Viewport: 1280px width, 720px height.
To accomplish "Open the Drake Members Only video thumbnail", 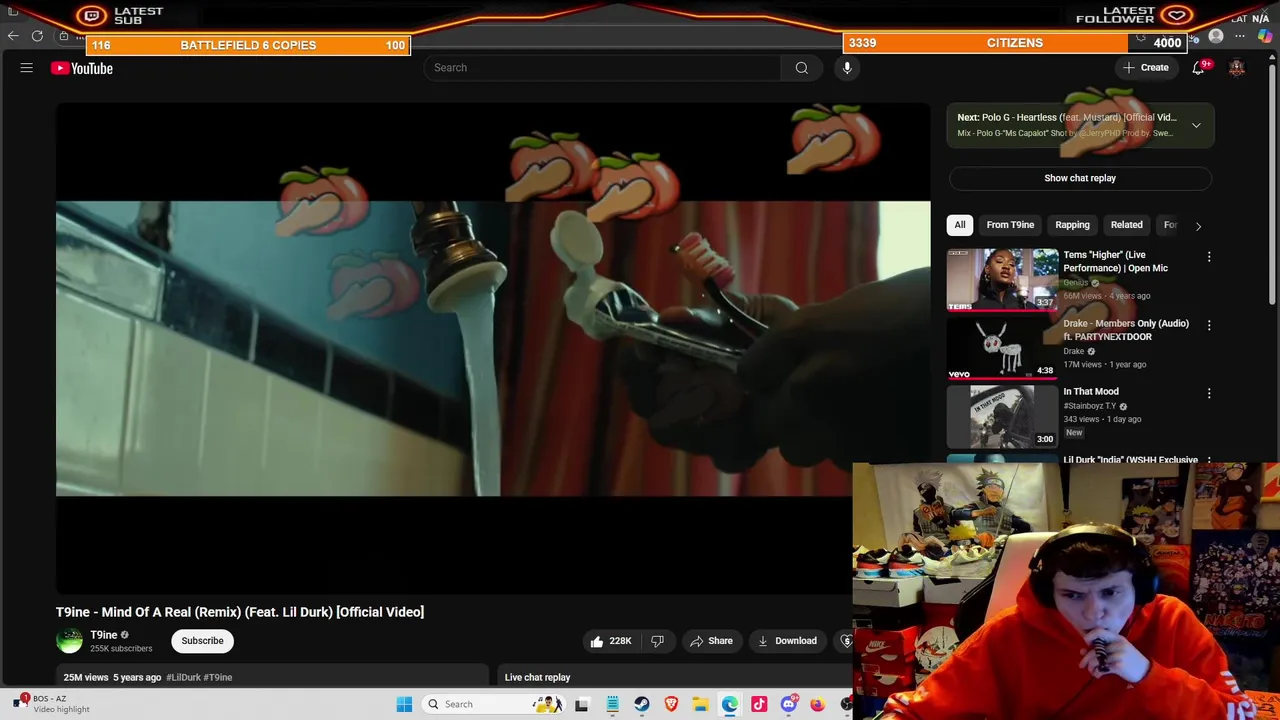I will (1002, 348).
